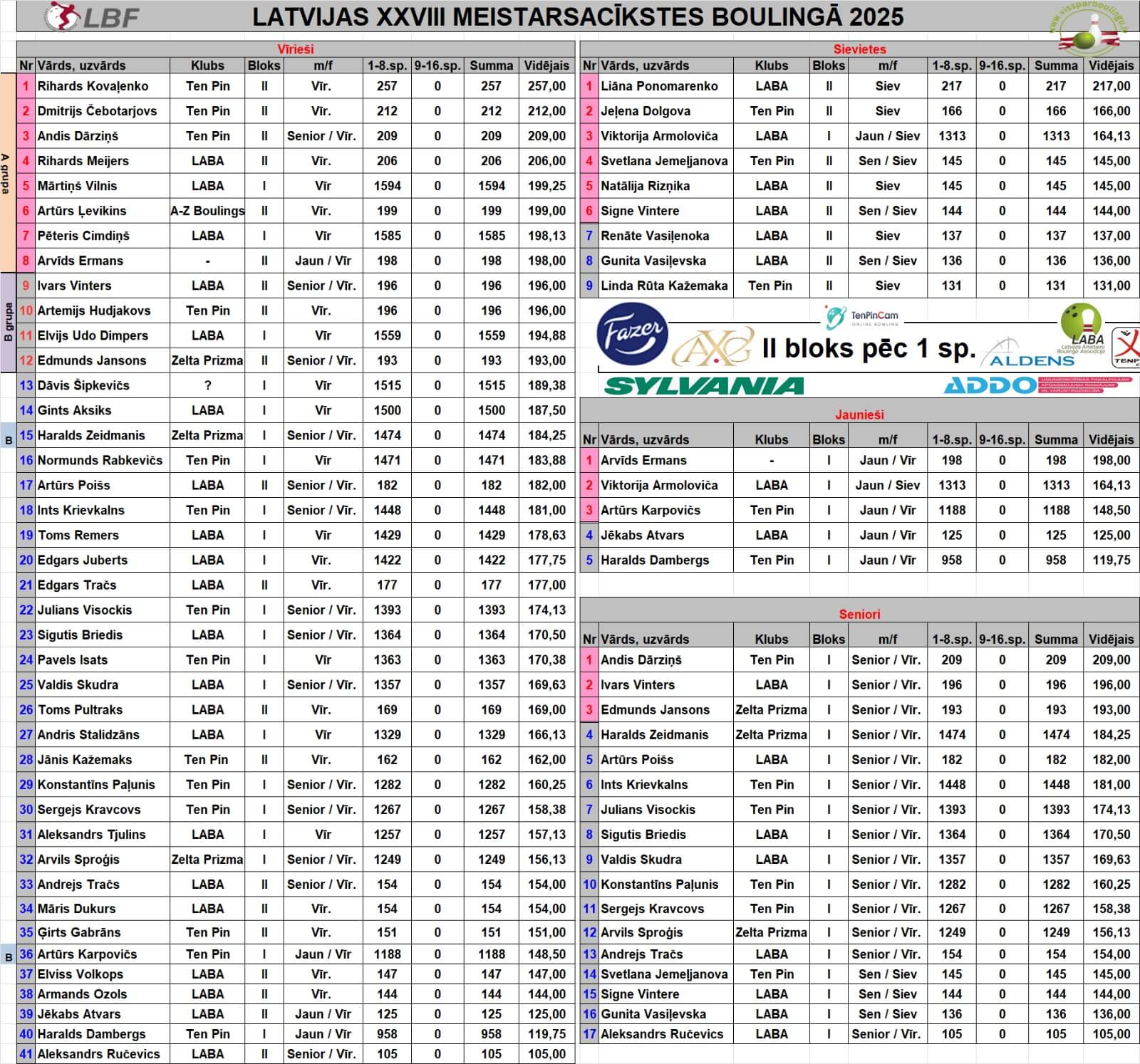This screenshot has width=1140, height=1064.
Task: Click the '?' club cell for Dāvis Šipkevičs
Action: (x=207, y=385)
